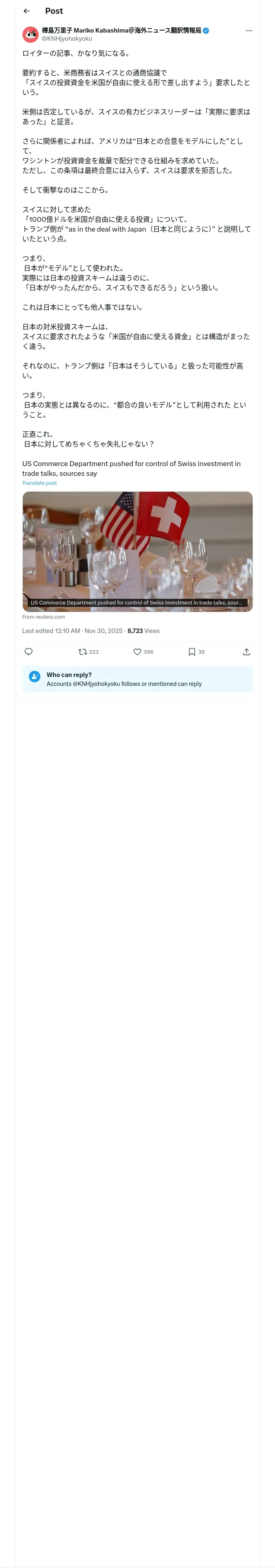
Task: Click the From reuters.com source link
Action: [x=43, y=617]
